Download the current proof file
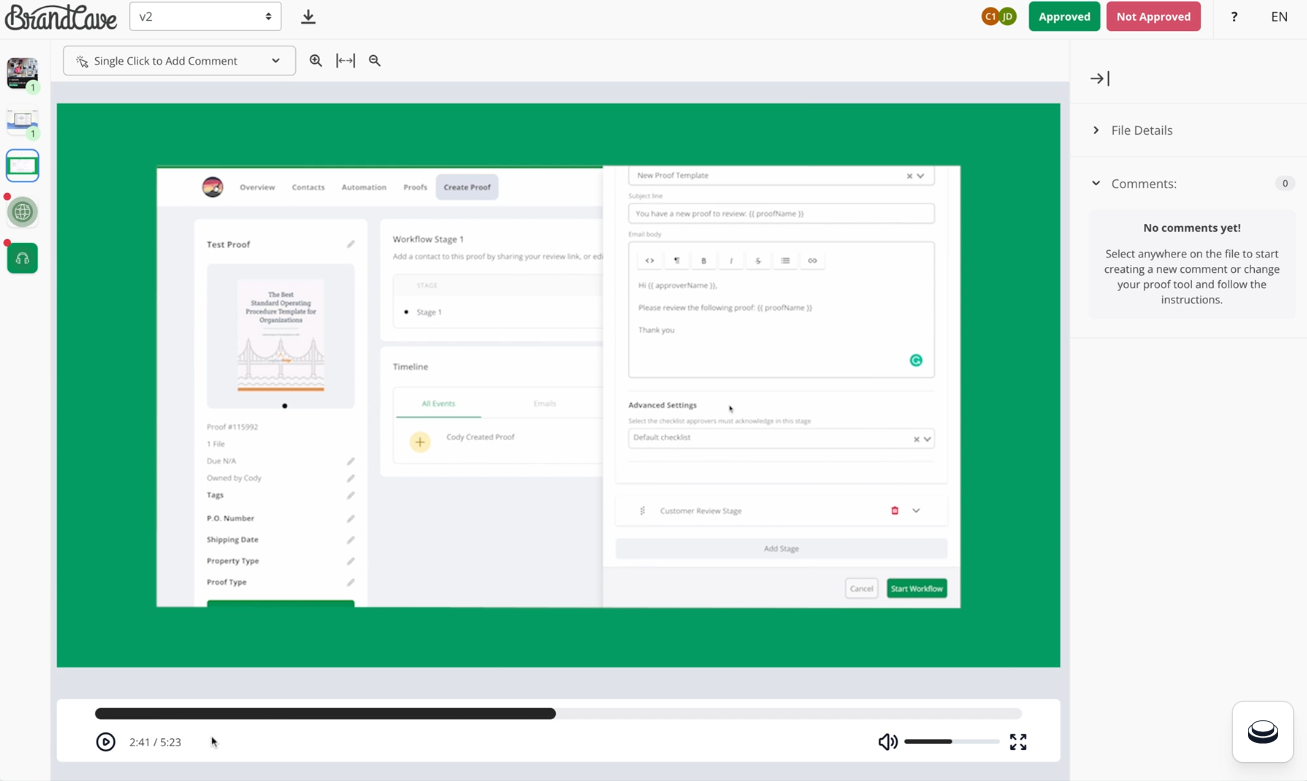Screen dimensions: 1307x781 pos(308,17)
